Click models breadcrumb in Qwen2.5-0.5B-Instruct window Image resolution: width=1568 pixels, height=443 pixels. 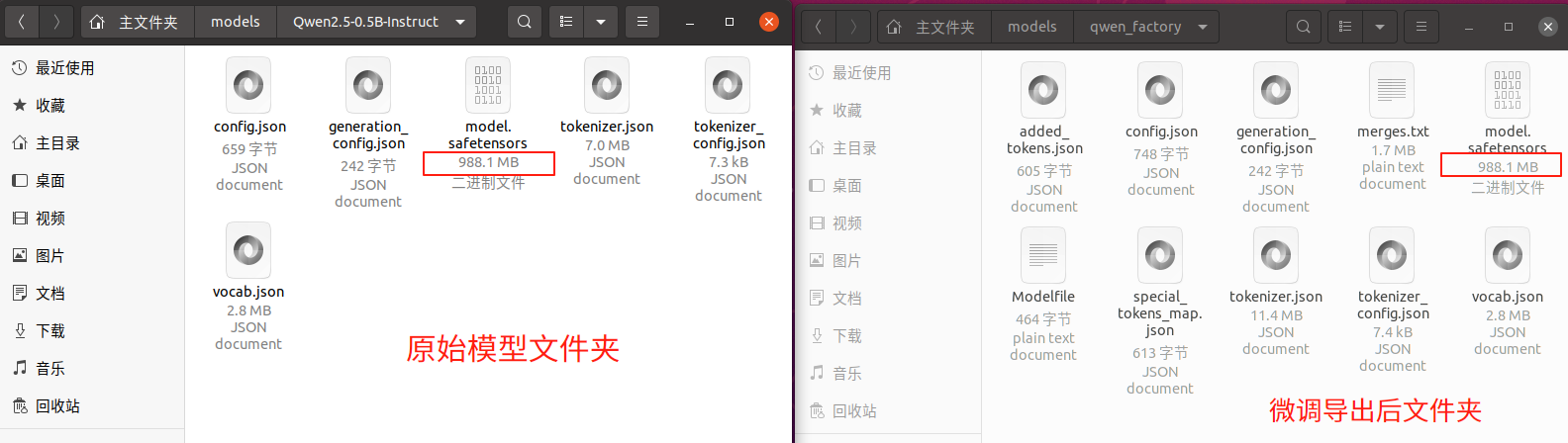pyautogui.click(x=236, y=22)
